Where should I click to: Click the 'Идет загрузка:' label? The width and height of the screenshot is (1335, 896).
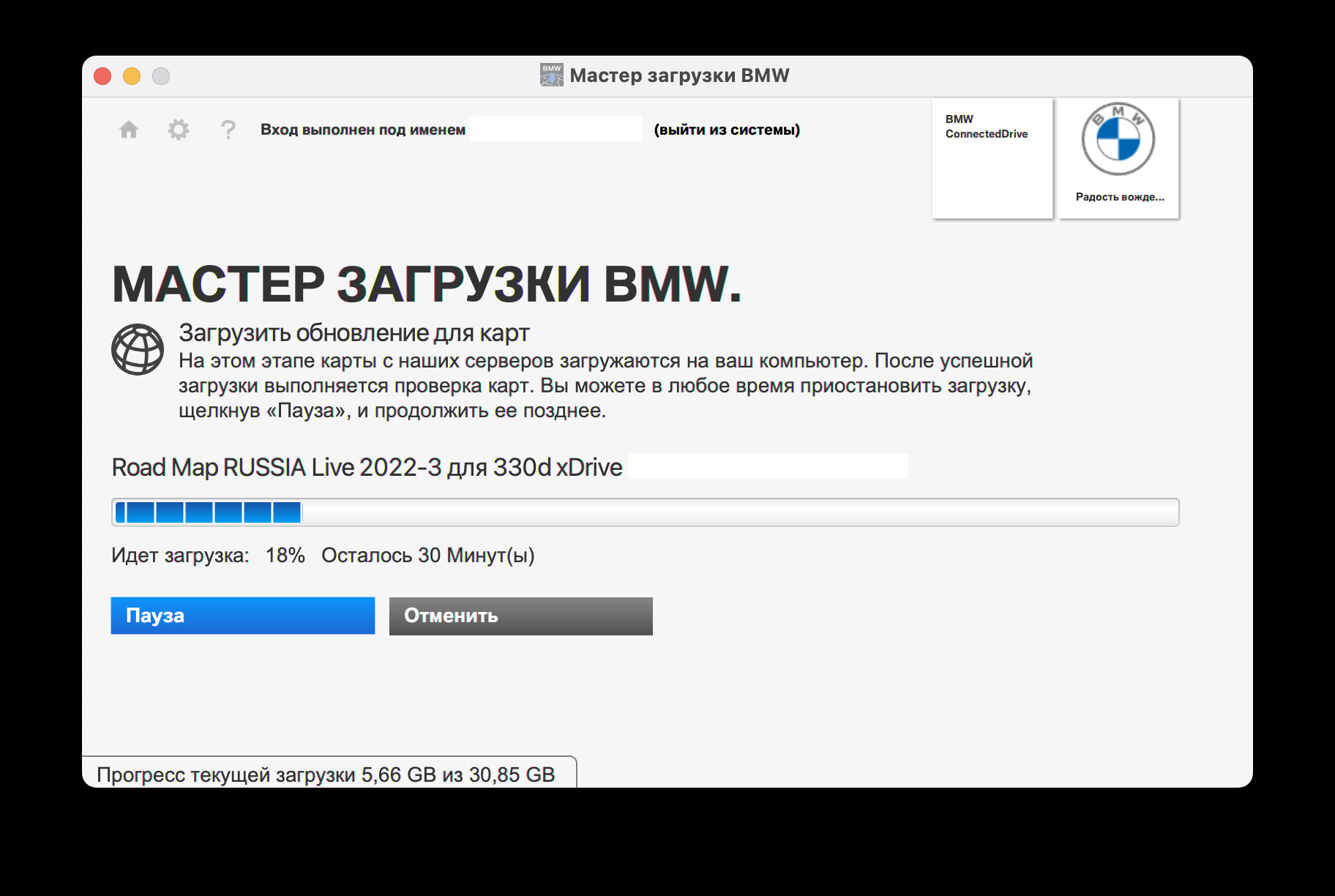coord(180,556)
